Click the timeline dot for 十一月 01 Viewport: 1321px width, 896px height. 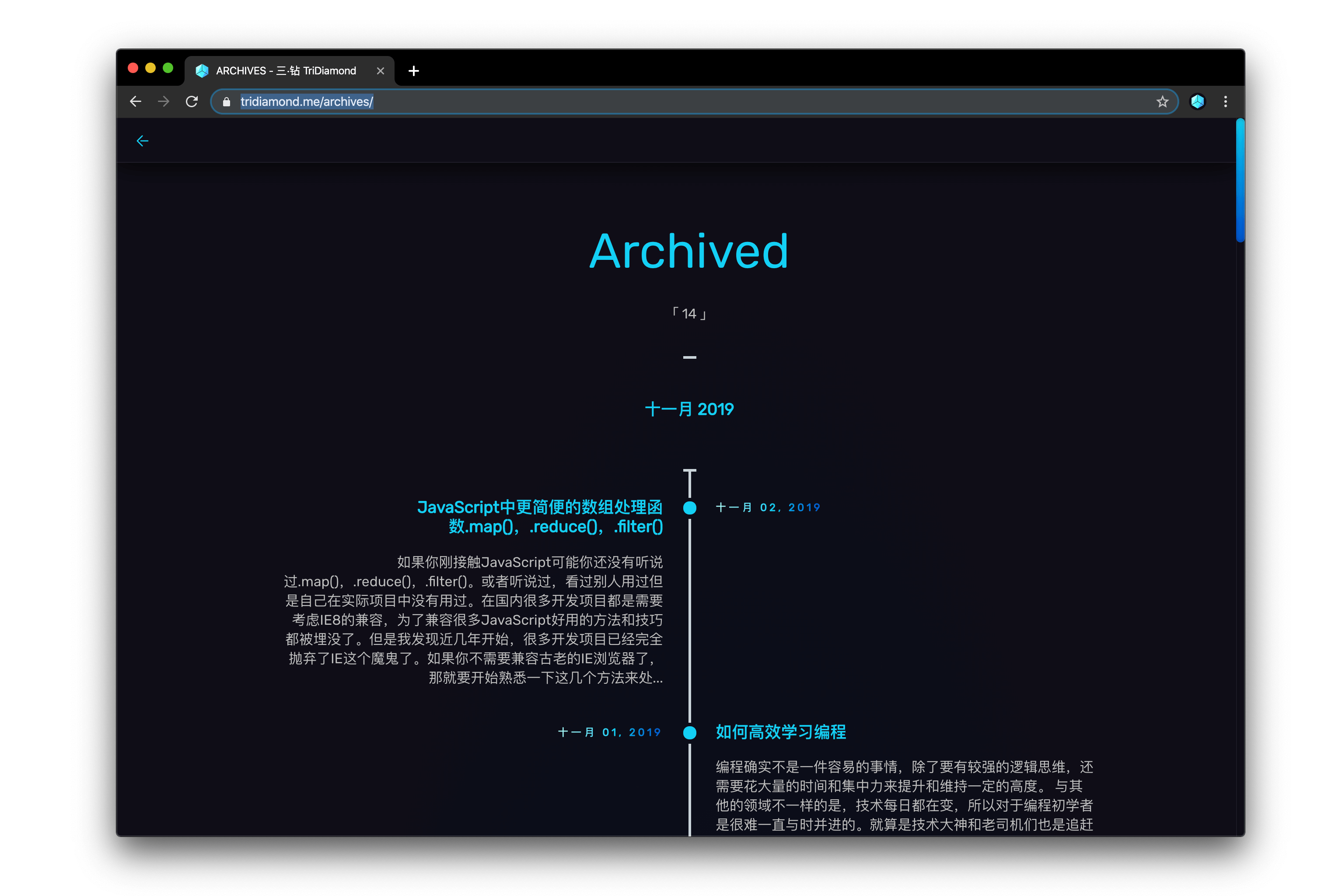pyautogui.click(x=689, y=732)
